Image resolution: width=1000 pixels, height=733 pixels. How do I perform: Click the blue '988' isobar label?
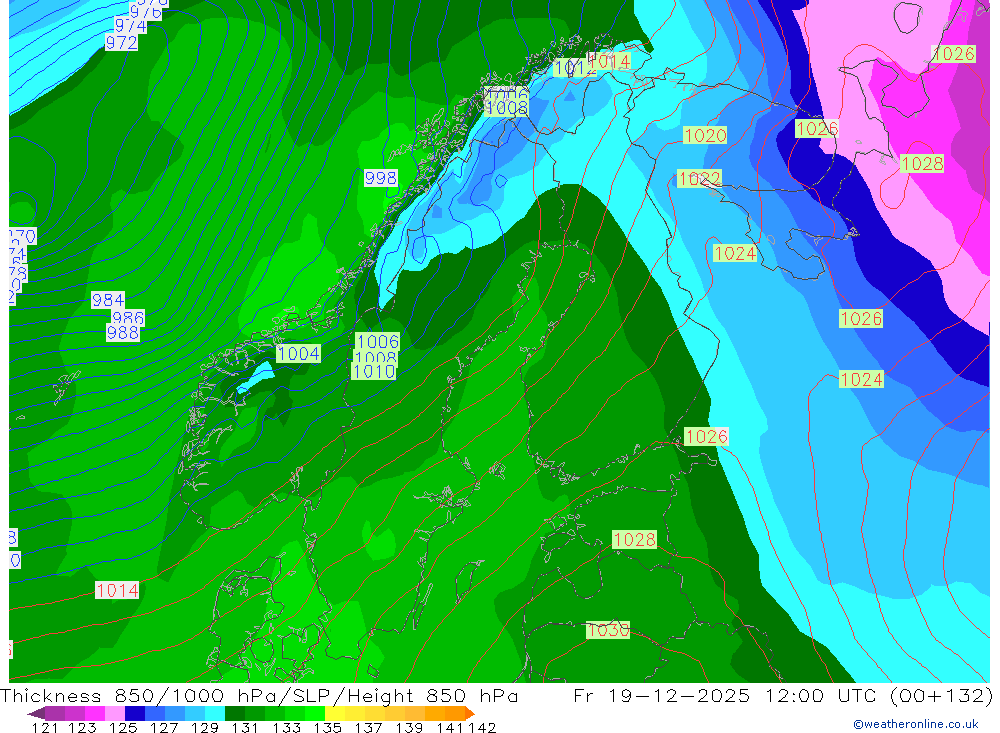tap(122, 333)
